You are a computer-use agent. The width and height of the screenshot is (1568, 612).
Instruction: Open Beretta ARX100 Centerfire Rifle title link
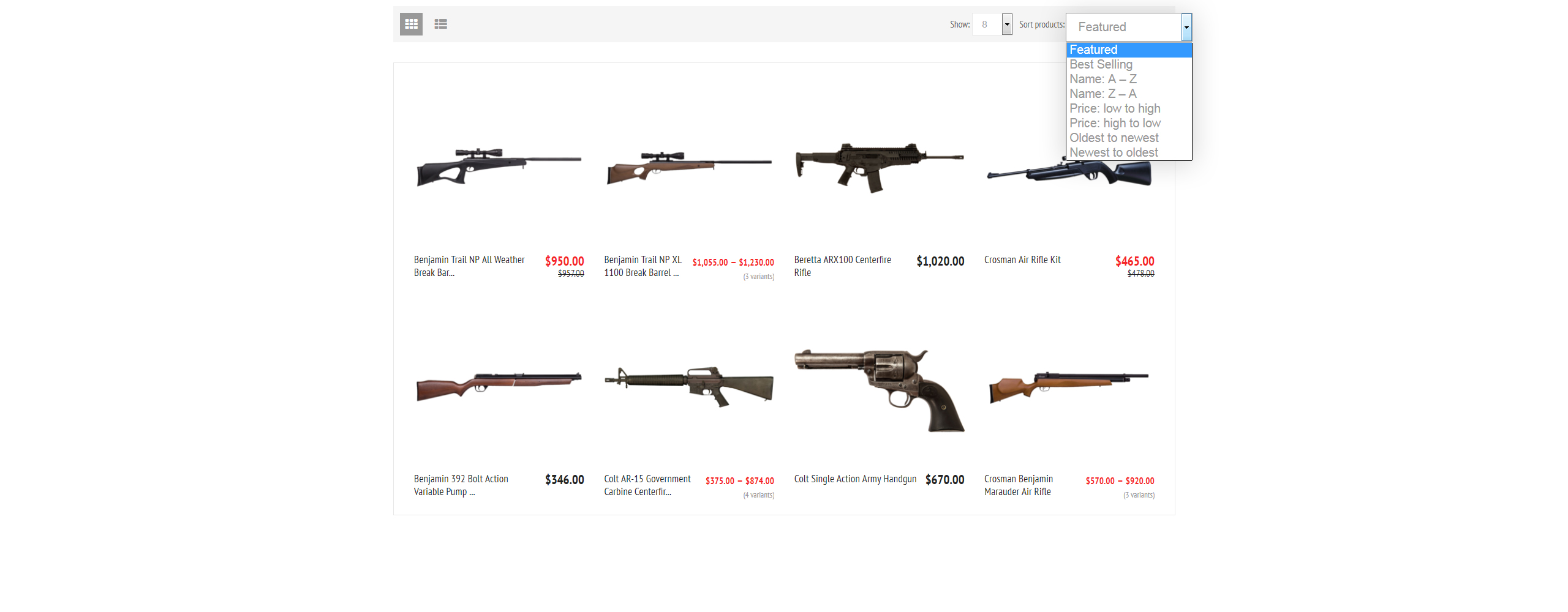tap(842, 266)
